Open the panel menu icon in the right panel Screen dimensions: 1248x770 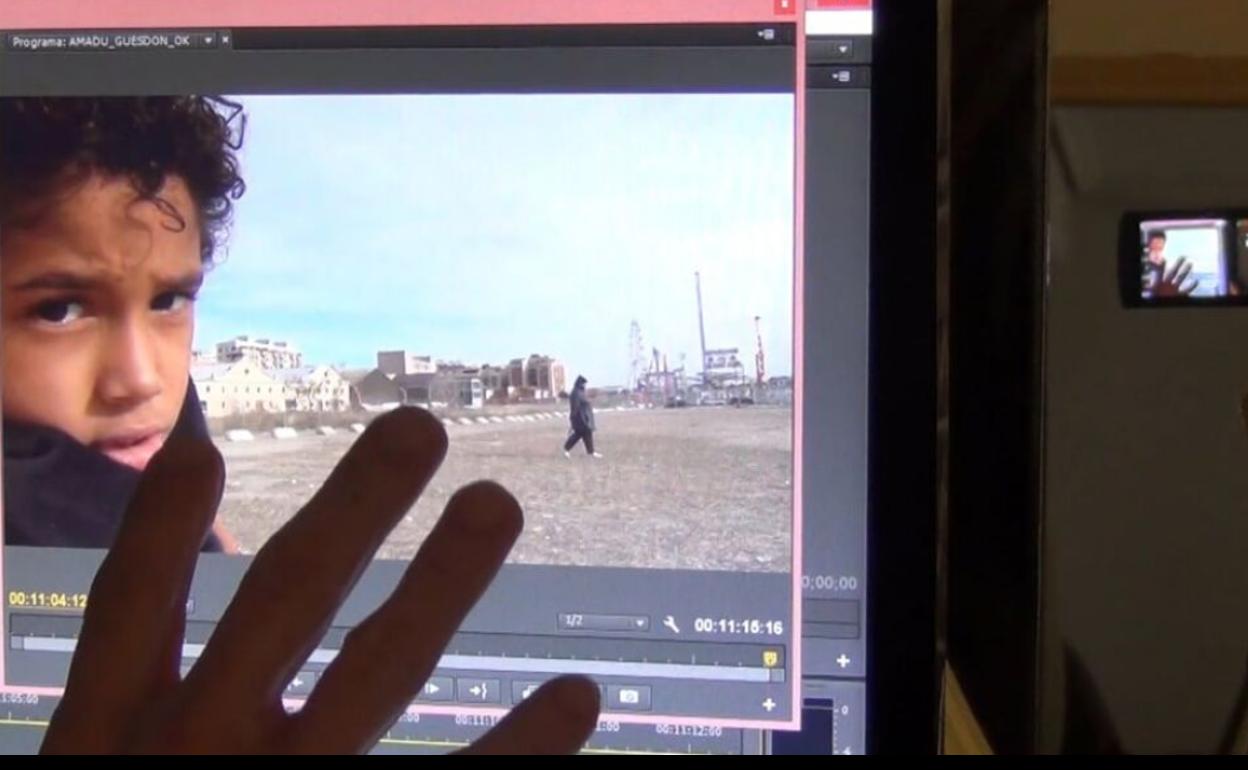841,76
